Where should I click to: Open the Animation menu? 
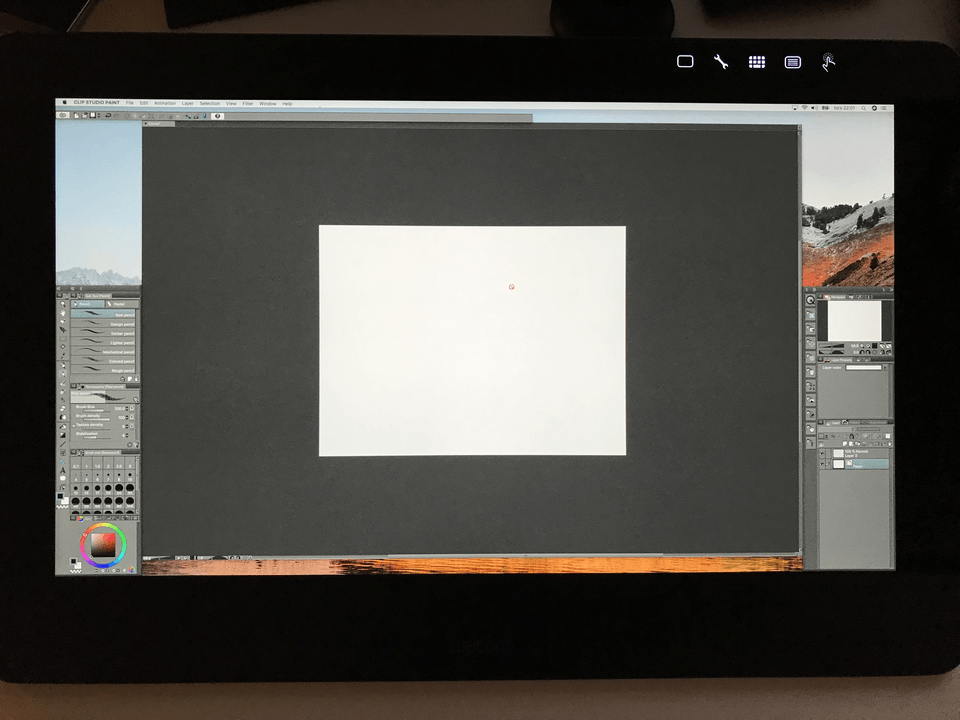pyautogui.click(x=166, y=102)
